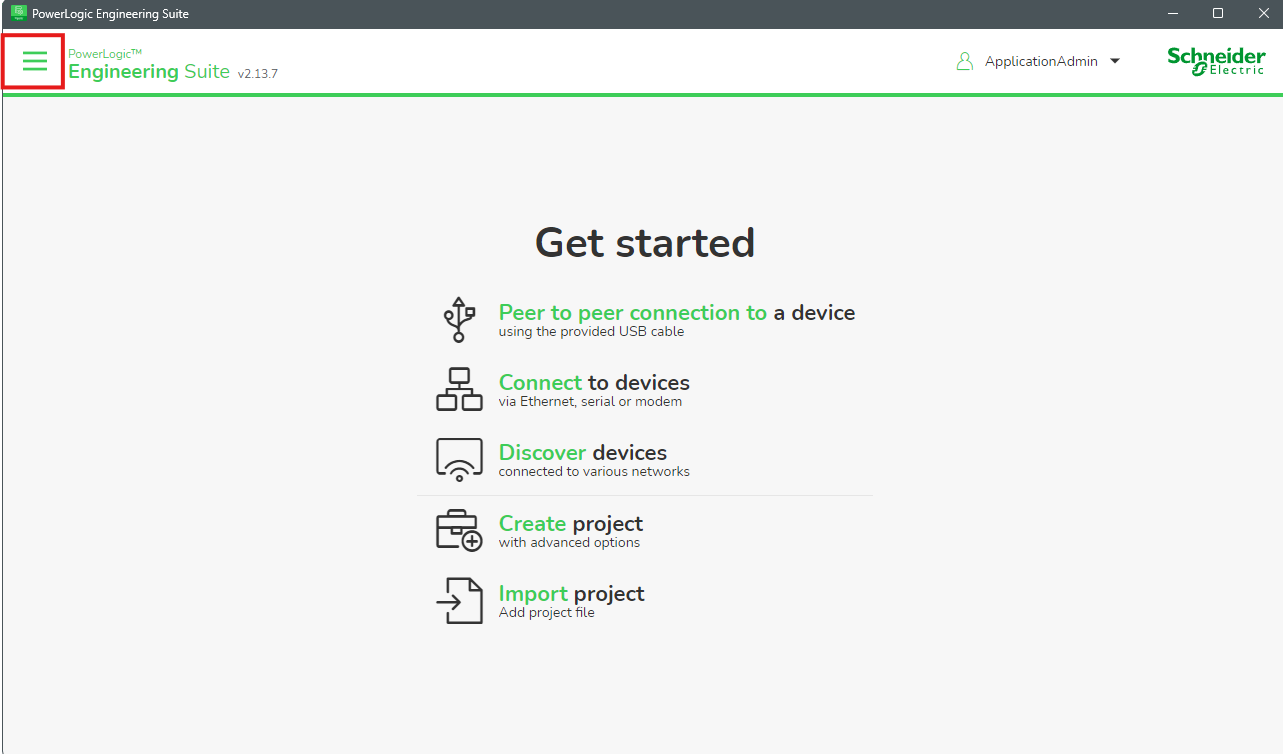Open Peer to peer connection to a device

pos(677,313)
